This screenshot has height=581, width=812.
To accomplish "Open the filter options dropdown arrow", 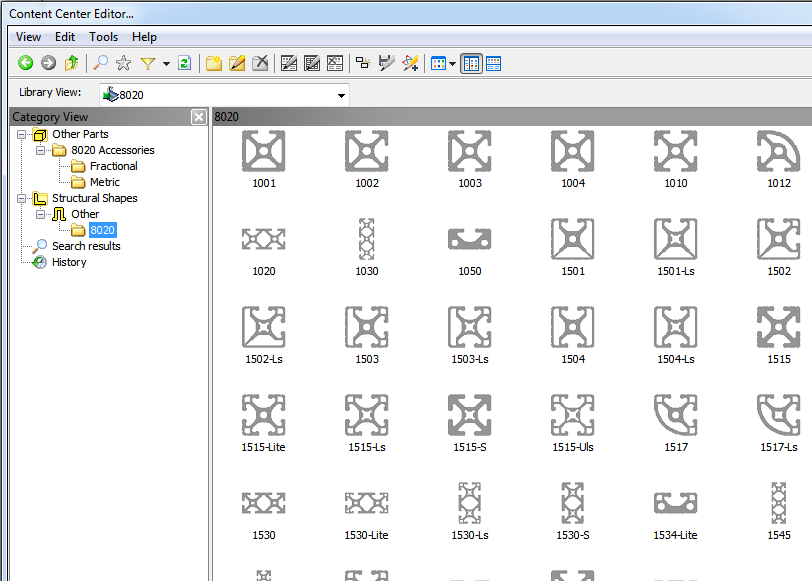I will click(166, 64).
